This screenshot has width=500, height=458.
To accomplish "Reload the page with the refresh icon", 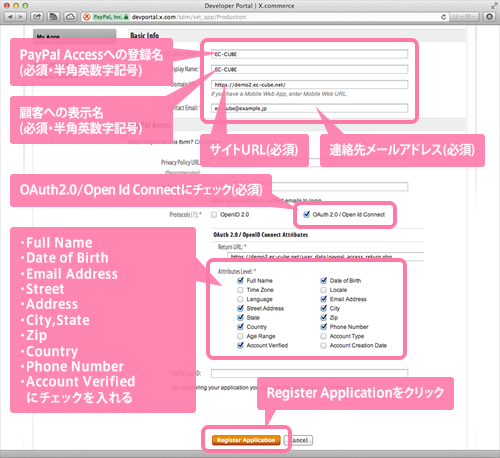I will pos(443,17).
